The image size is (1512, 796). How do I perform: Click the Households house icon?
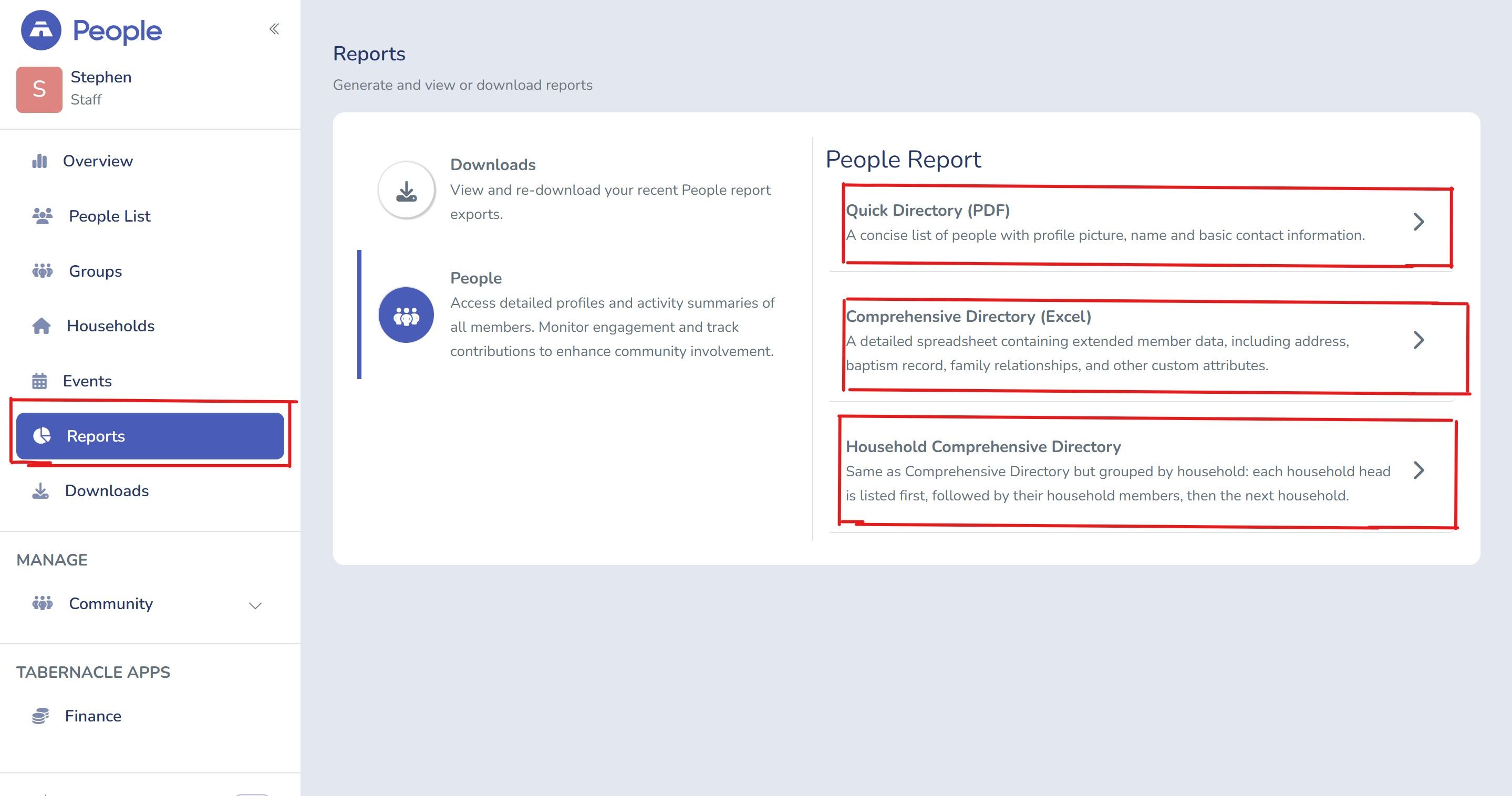pos(41,326)
